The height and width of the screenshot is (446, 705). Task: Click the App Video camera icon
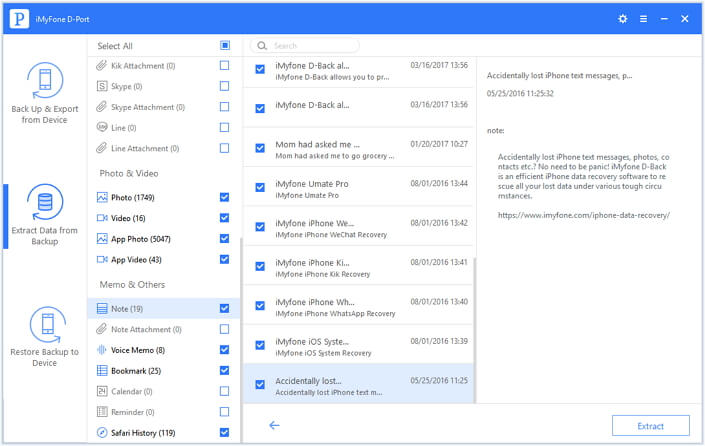point(102,259)
